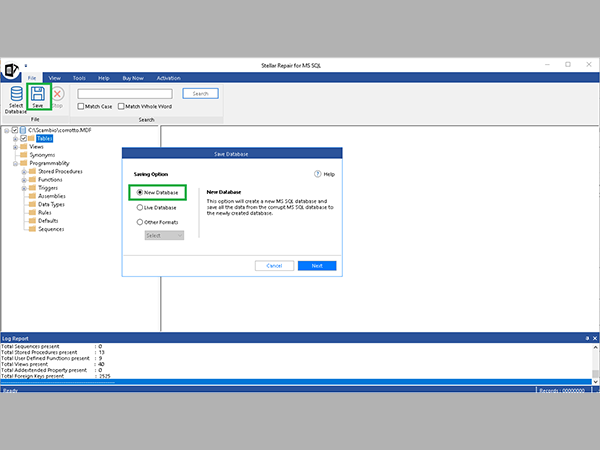Expand the Views tree node
The width and height of the screenshot is (600, 450).
(x=15, y=147)
